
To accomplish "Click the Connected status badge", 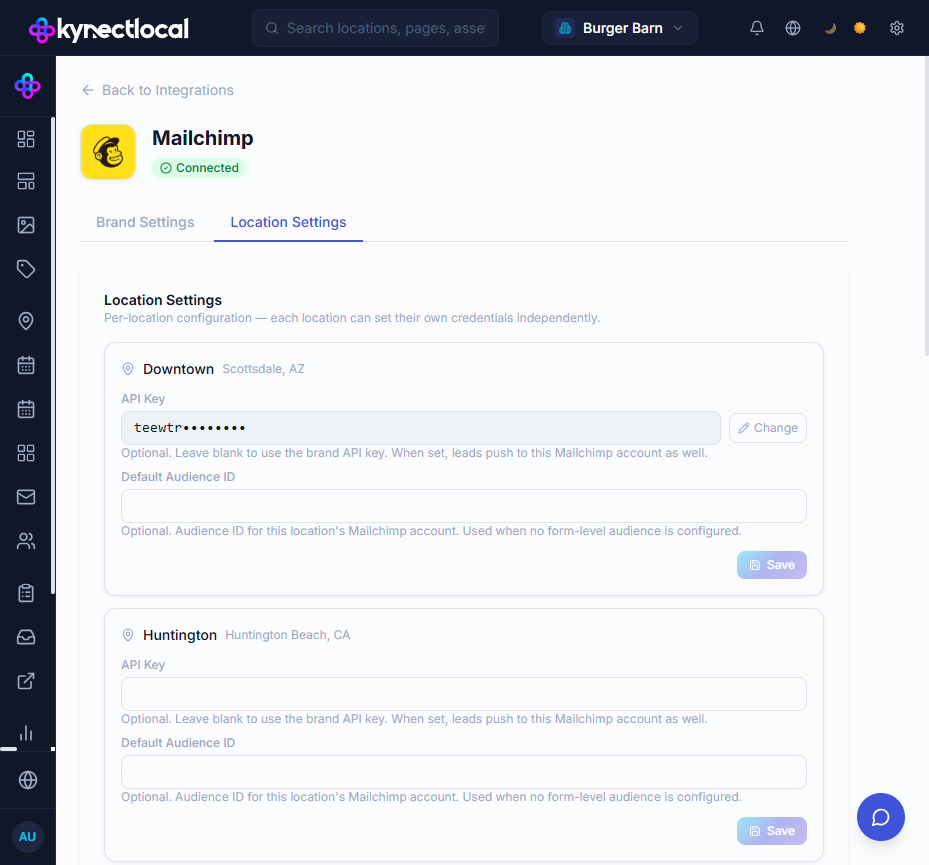I will (x=199, y=168).
